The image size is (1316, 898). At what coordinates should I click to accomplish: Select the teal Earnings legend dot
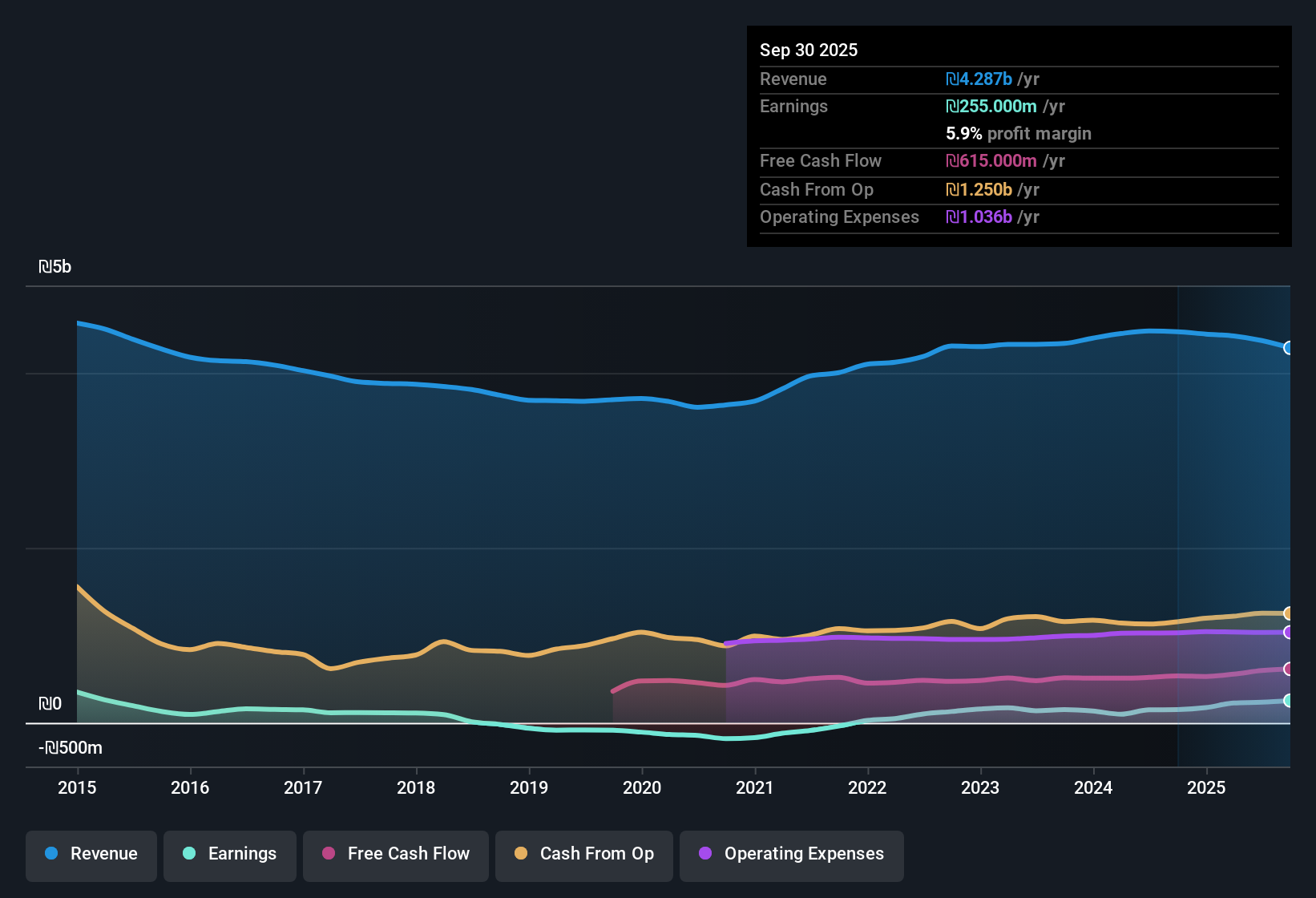[x=189, y=854]
